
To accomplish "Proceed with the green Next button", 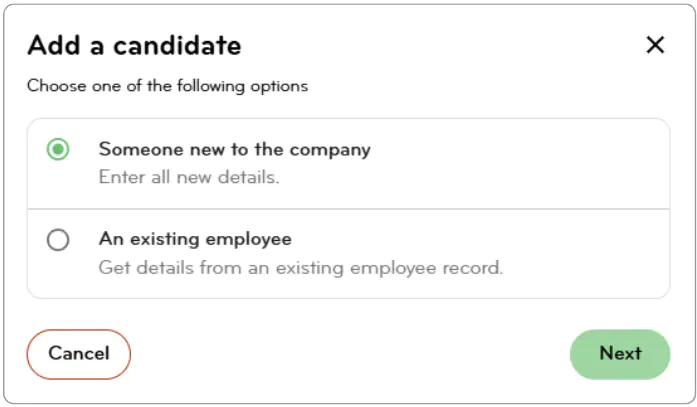I will coord(620,353).
